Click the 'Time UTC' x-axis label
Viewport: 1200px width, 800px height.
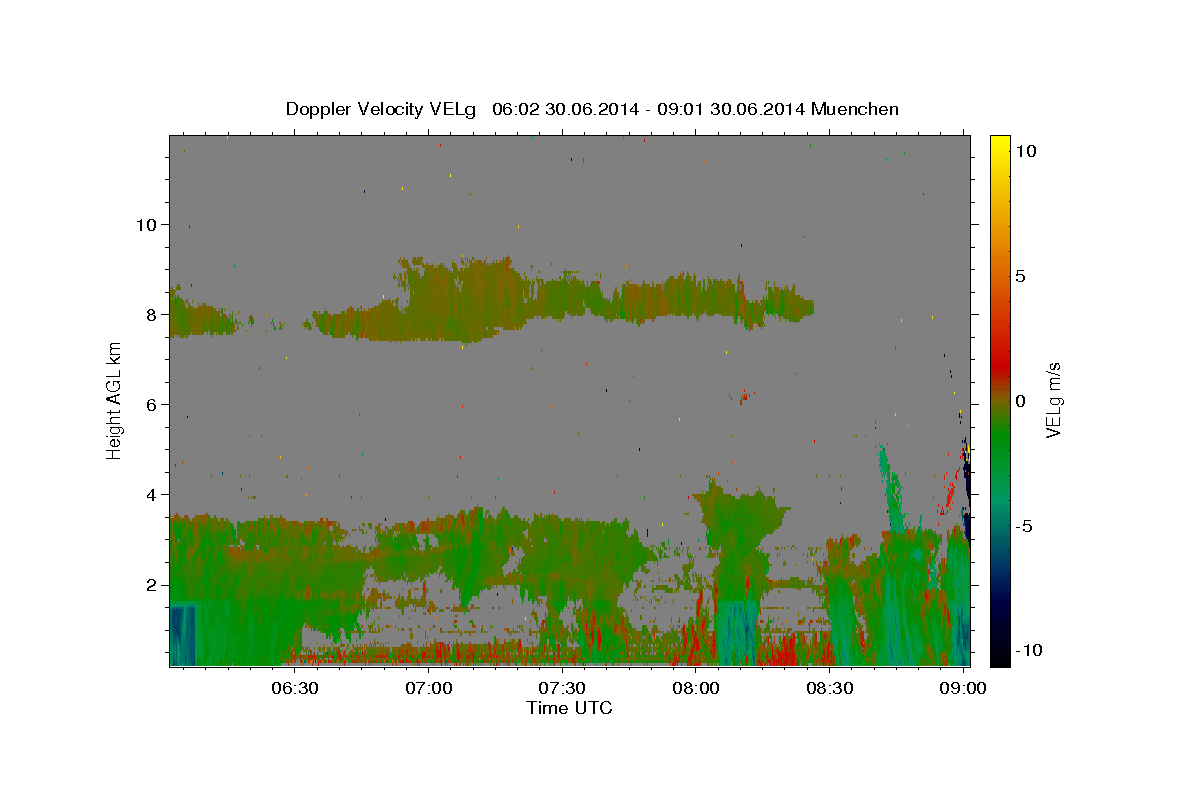point(569,708)
